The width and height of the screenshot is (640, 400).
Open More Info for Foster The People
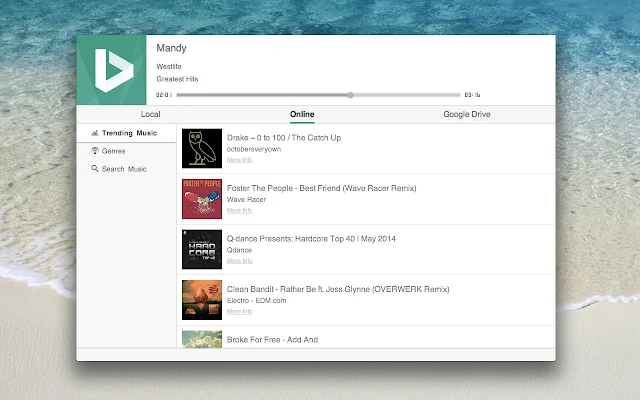(x=240, y=211)
